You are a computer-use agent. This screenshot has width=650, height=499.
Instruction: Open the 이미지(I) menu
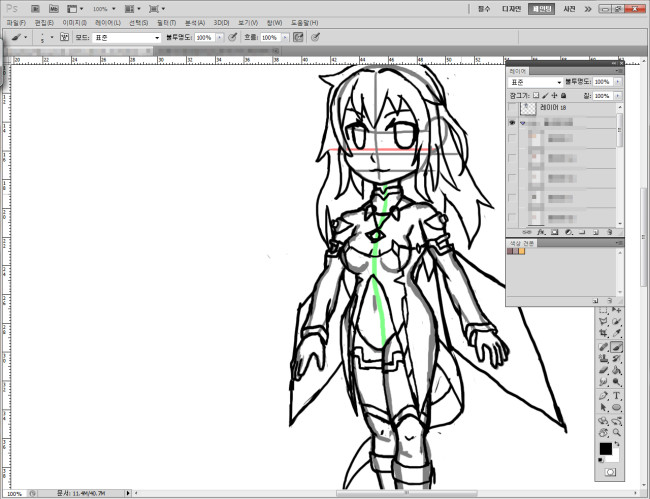[76, 22]
